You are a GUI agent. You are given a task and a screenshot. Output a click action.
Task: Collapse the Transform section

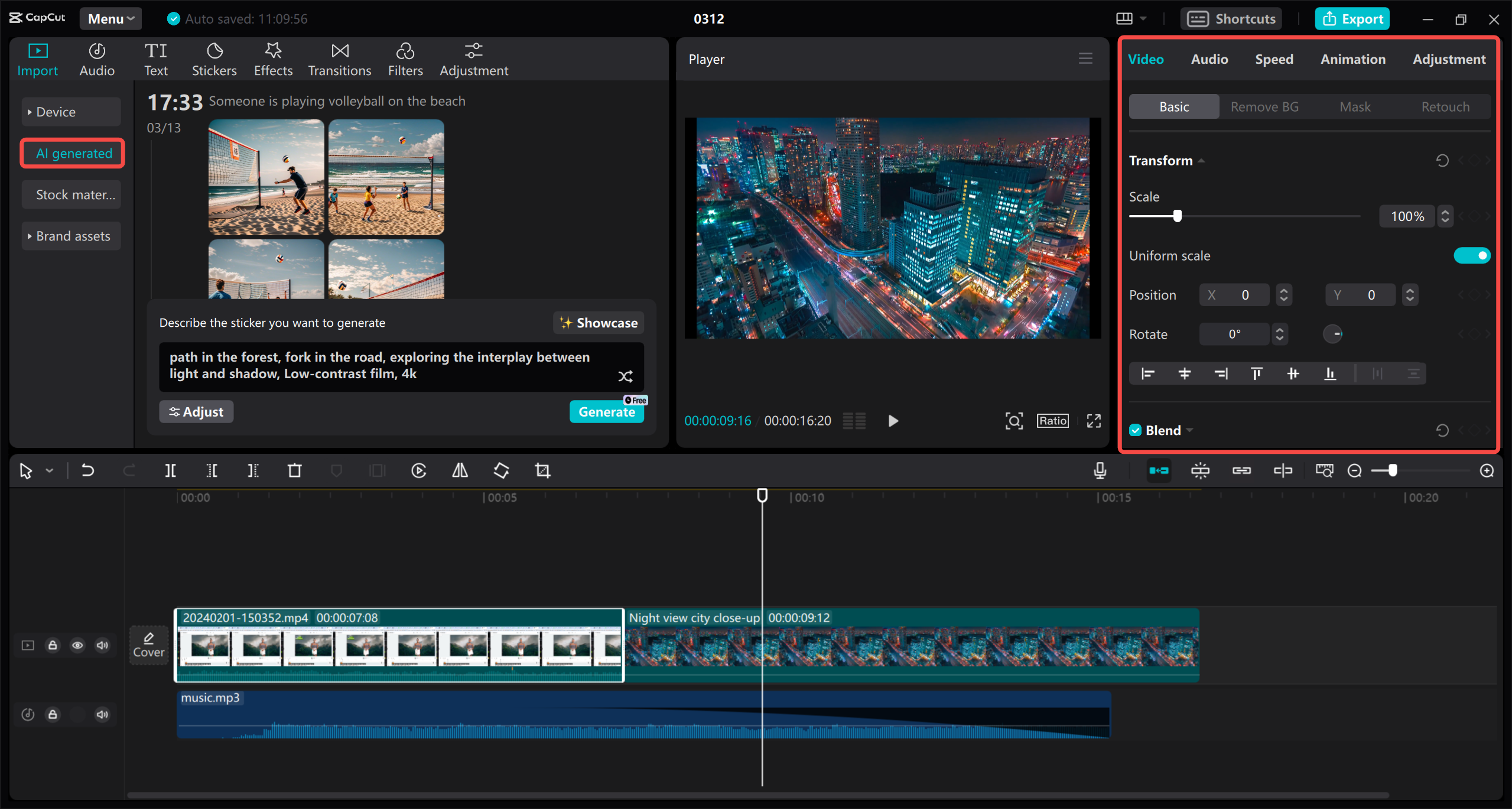click(1201, 160)
